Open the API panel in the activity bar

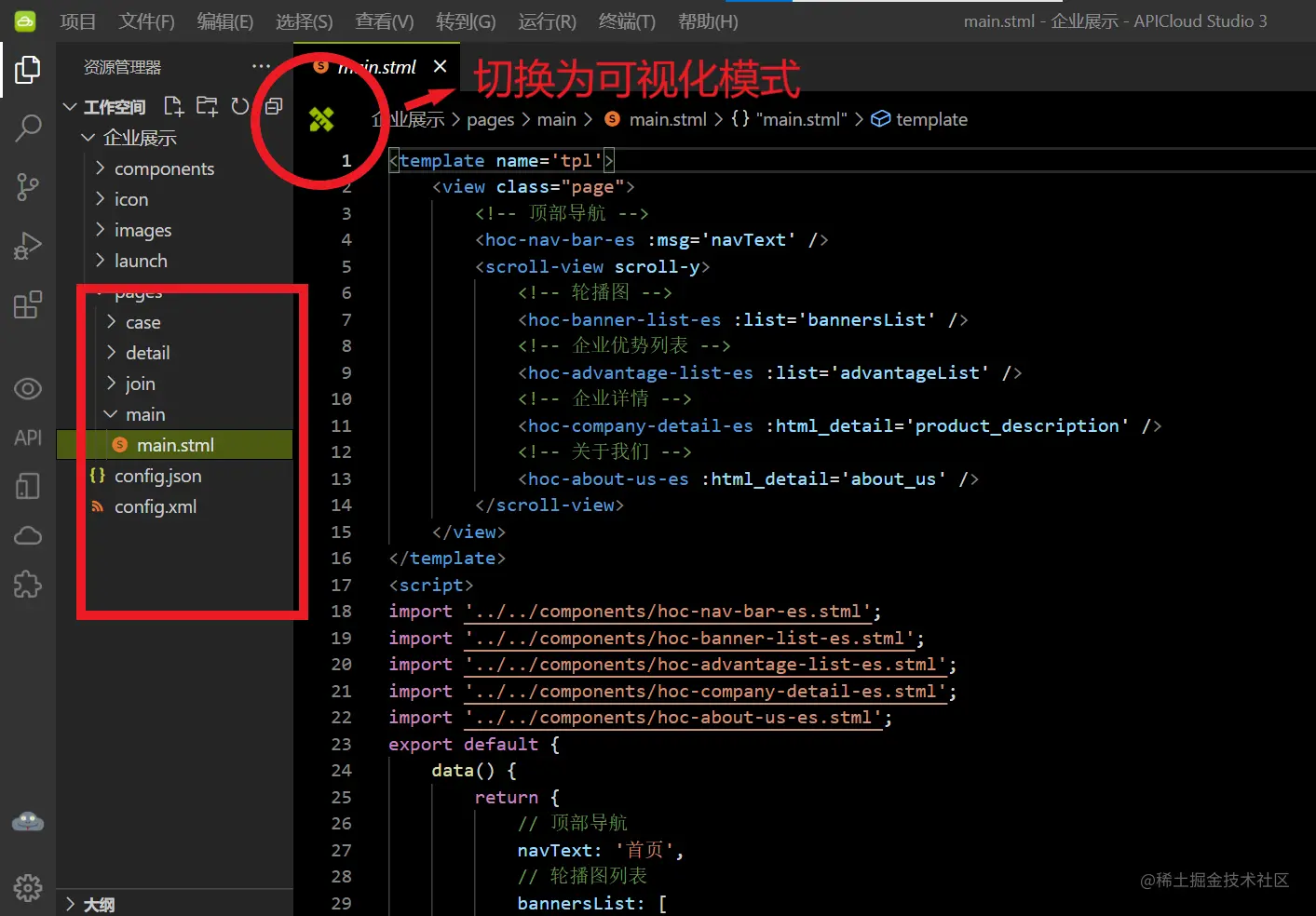[27, 437]
